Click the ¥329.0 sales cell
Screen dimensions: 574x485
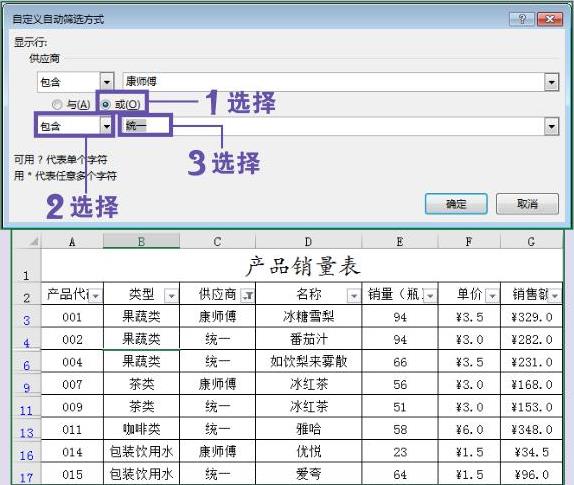pyautogui.click(x=531, y=317)
